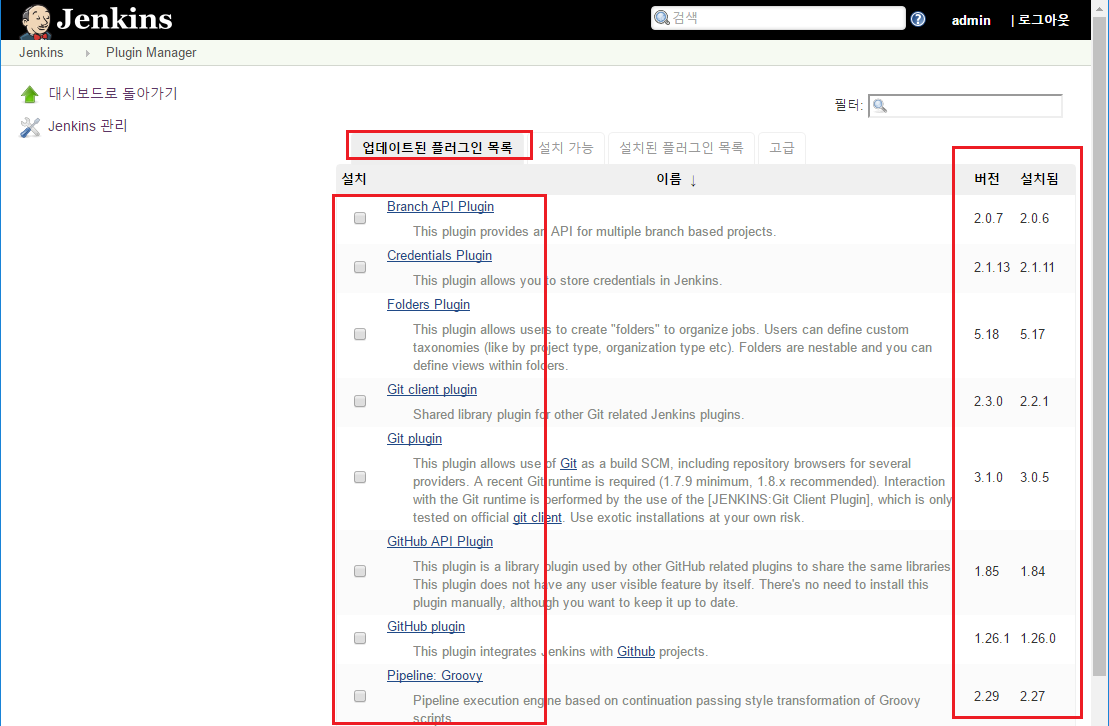Image resolution: width=1109 pixels, height=726 pixels.
Task: Open the Git client plugin link
Action: click(x=431, y=389)
